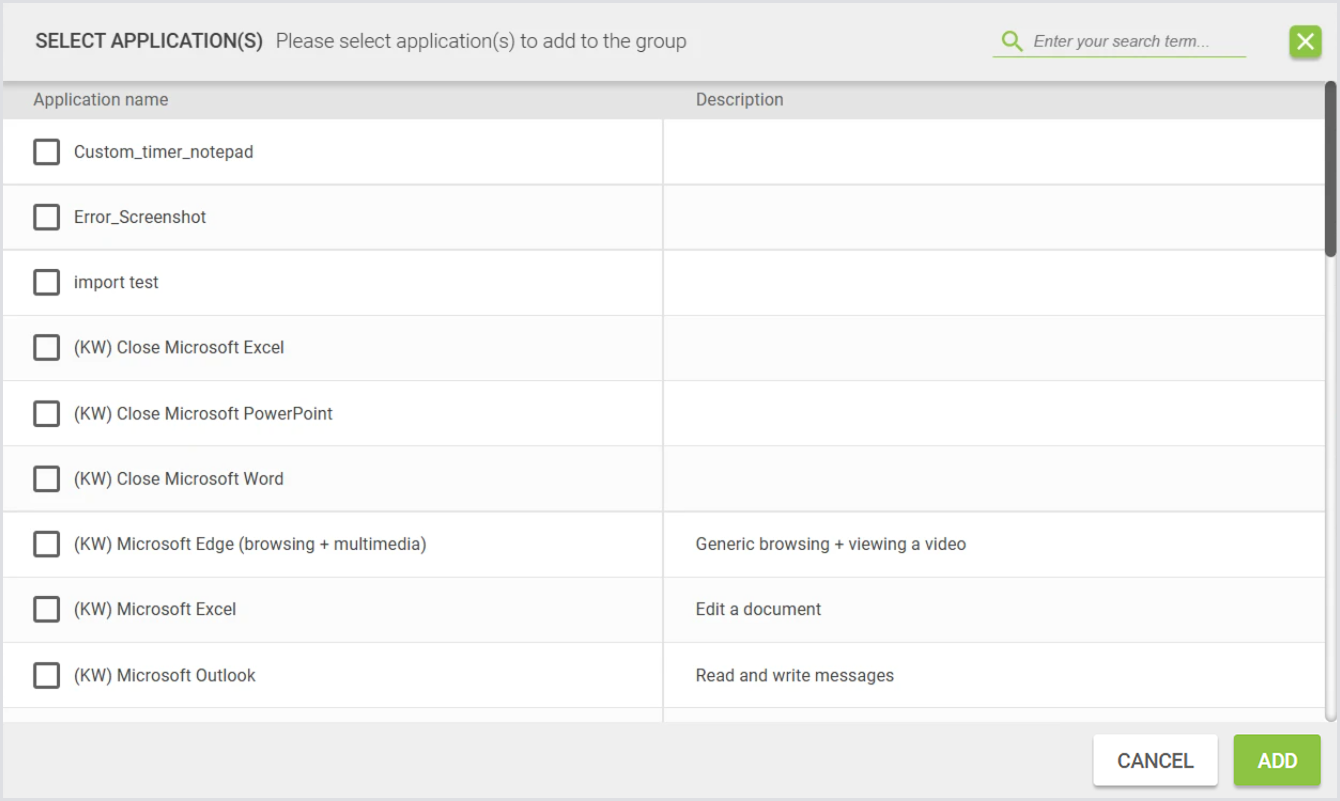Check the Custom_timer_notepad checkbox
The width and height of the screenshot is (1340, 801).
click(x=46, y=152)
